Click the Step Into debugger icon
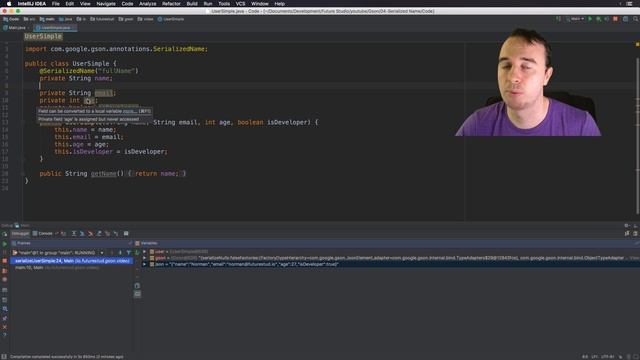640x360 pixels. pyautogui.click(x=82, y=233)
